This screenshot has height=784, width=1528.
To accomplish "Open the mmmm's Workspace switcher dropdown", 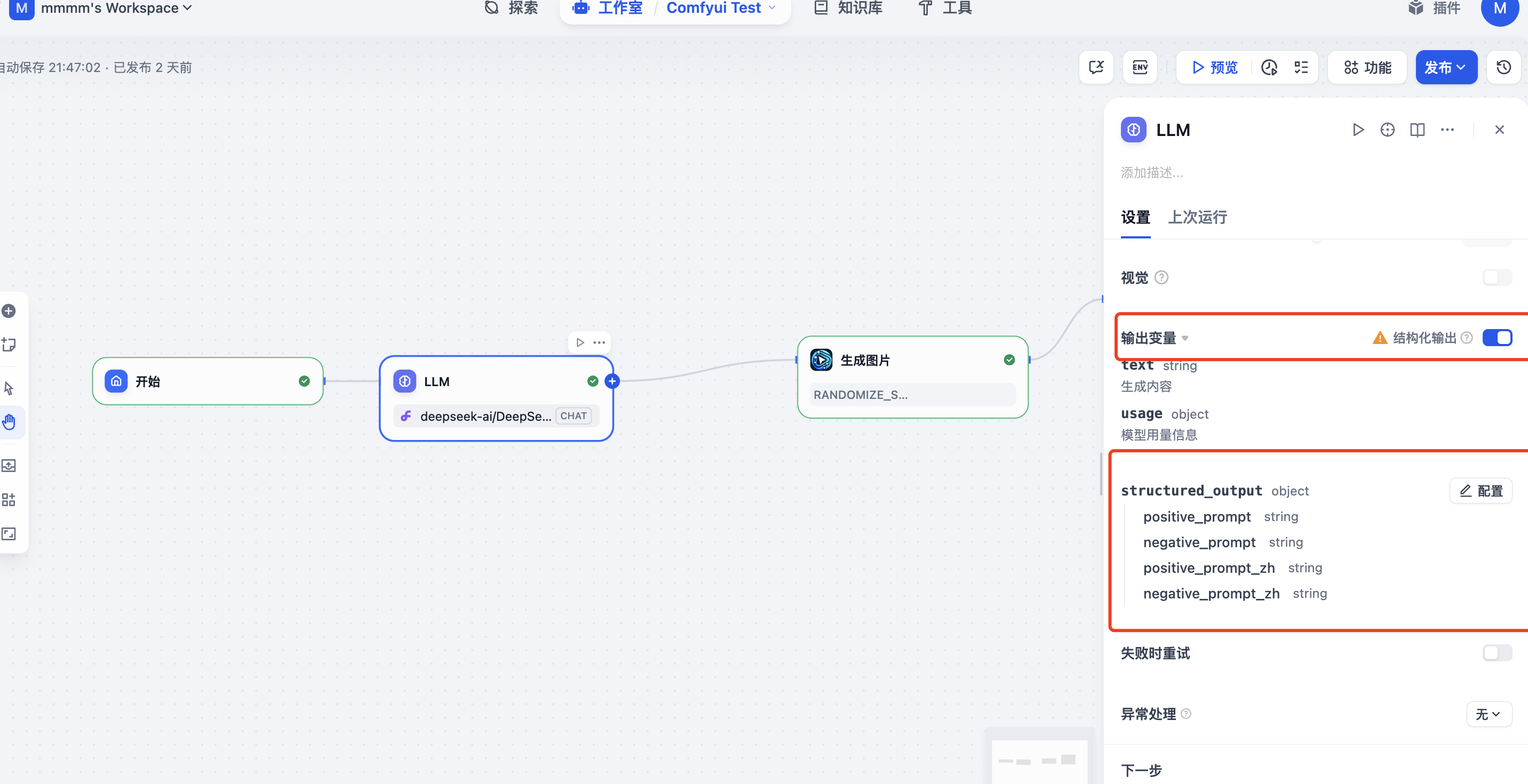I will (116, 9).
